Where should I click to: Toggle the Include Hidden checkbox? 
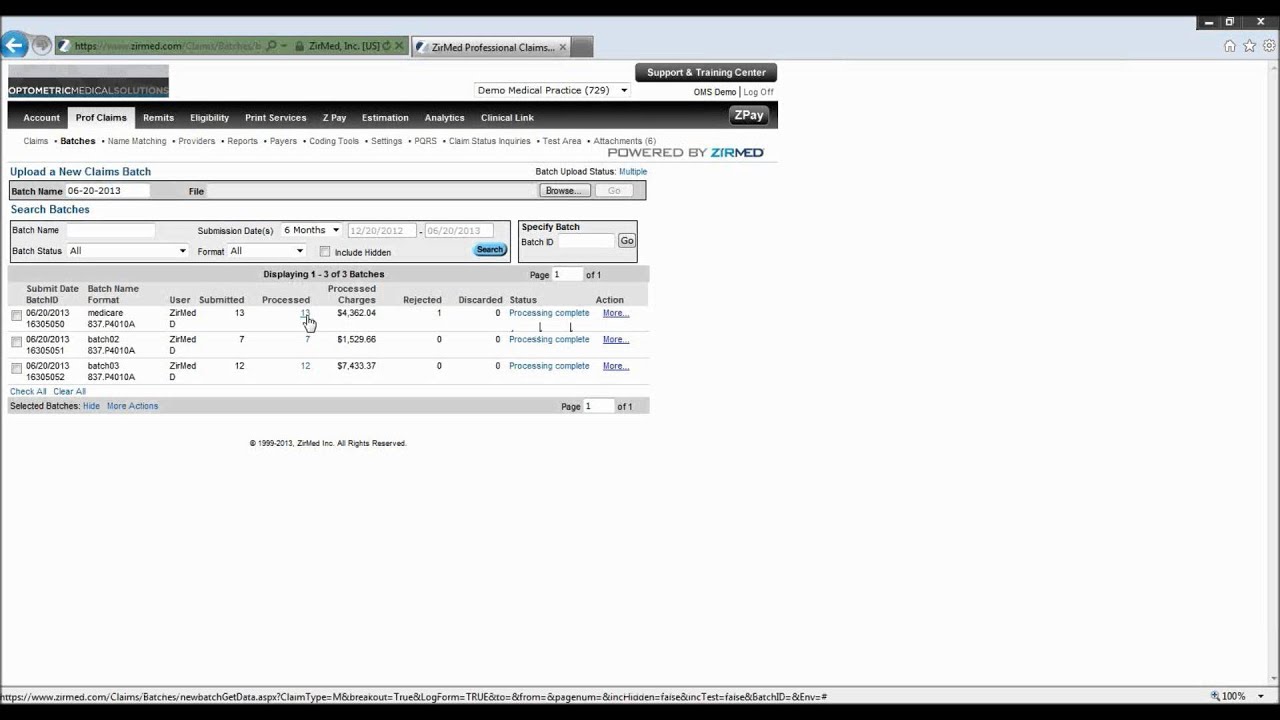(324, 252)
